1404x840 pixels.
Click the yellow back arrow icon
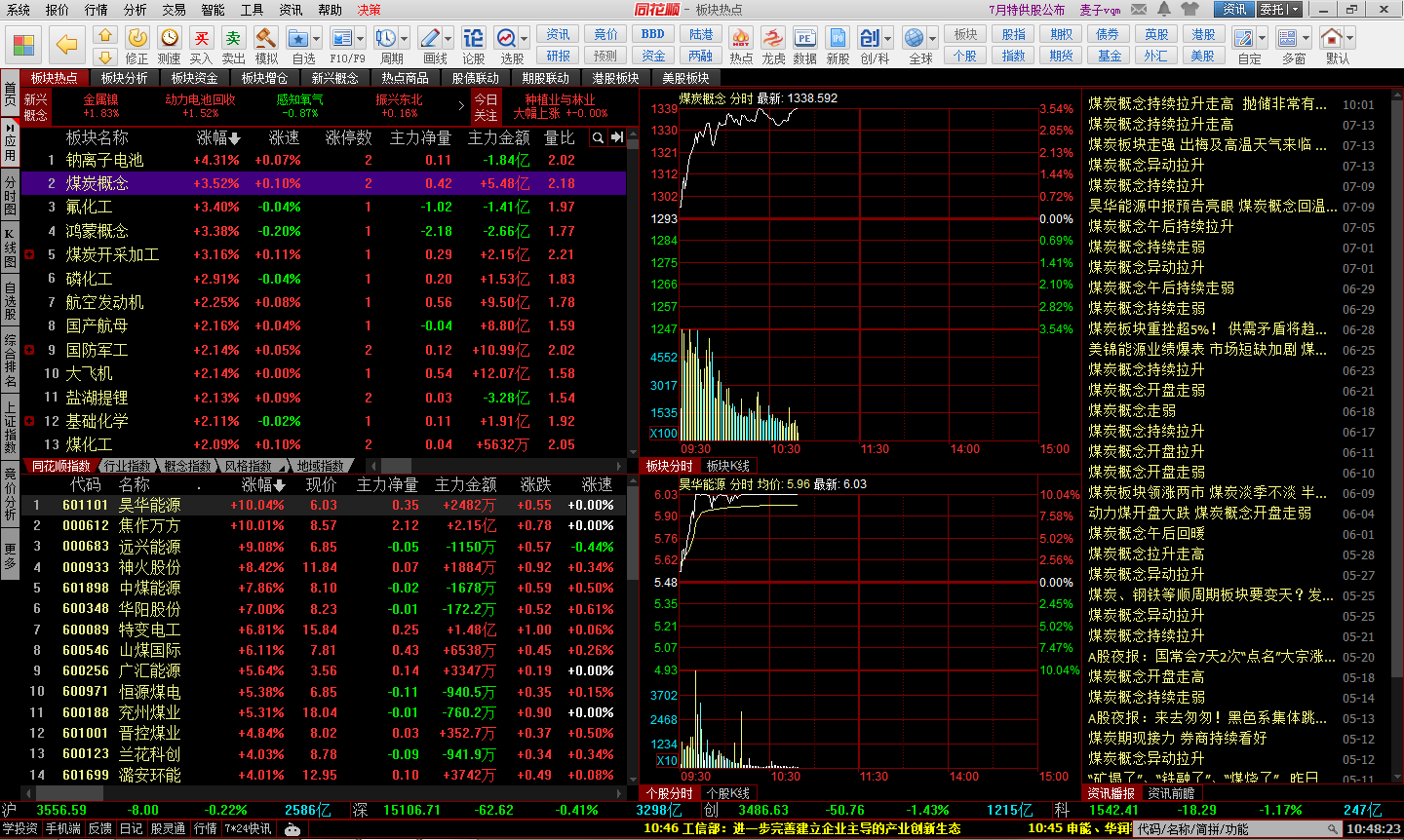[x=66, y=44]
